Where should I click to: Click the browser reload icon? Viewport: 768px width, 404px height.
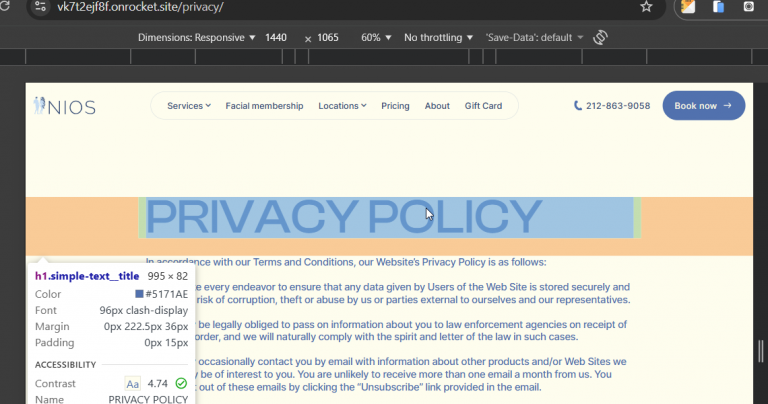coord(4,6)
